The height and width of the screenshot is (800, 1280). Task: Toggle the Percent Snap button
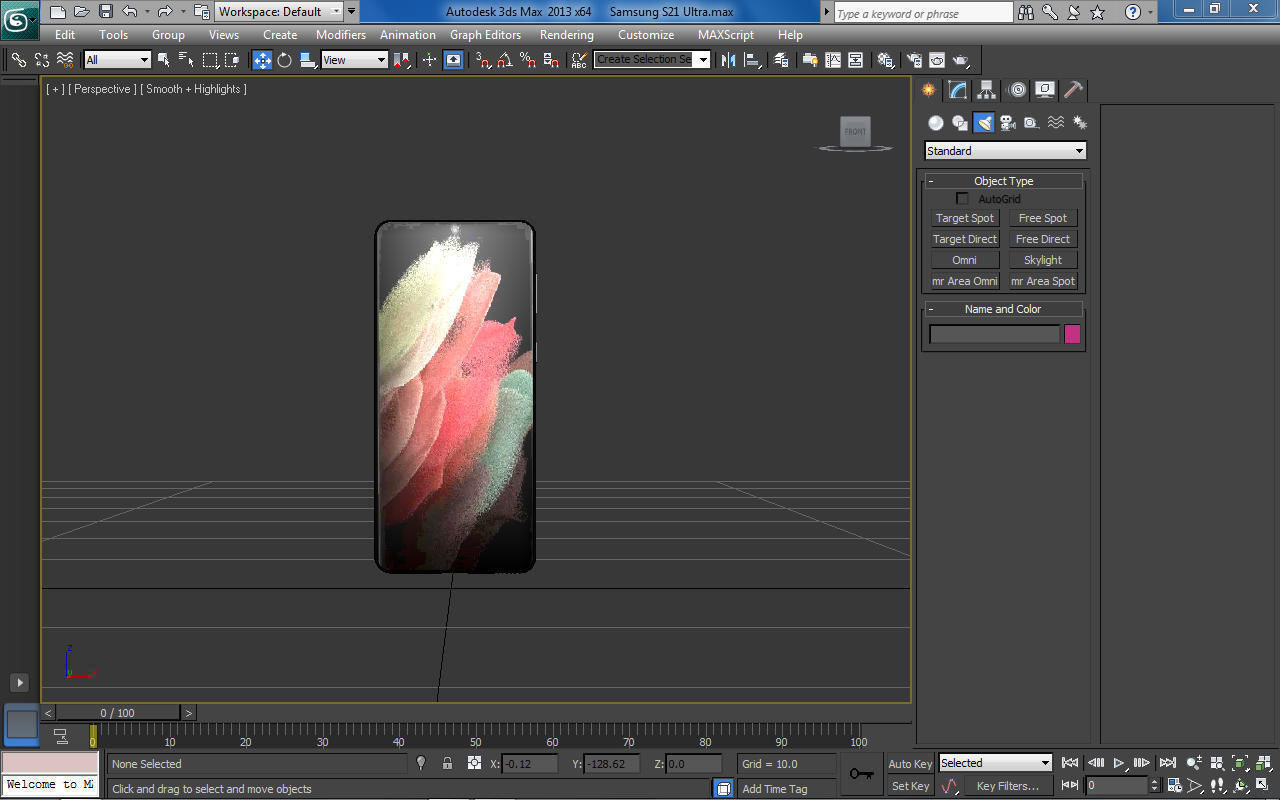[x=528, y=60]
